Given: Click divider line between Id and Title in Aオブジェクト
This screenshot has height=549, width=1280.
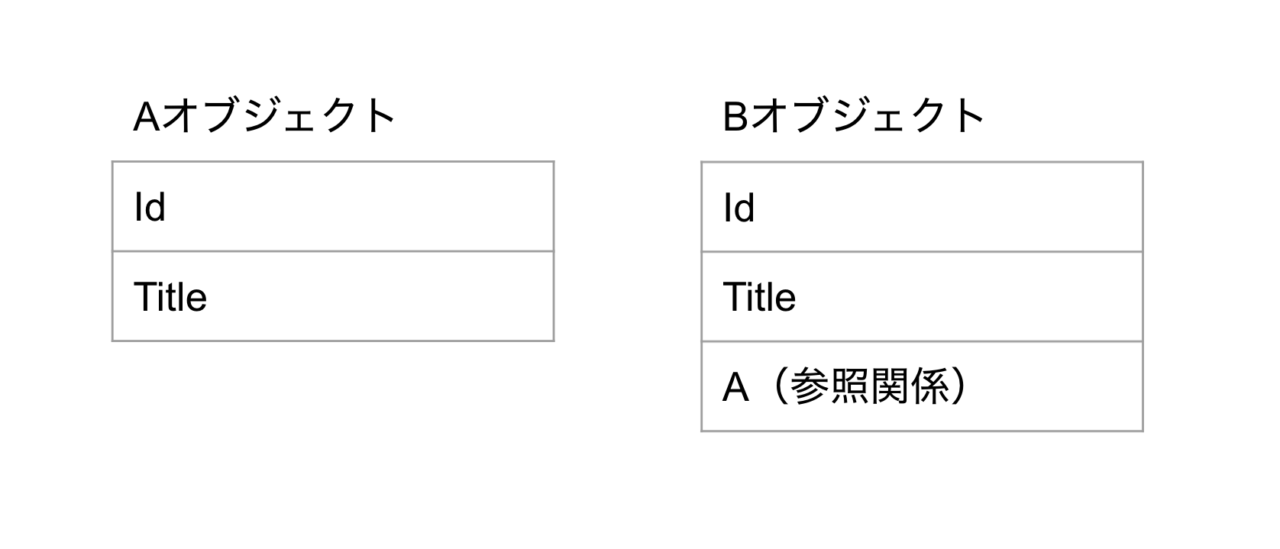Looking at the screenshot, I should [333, 251].
